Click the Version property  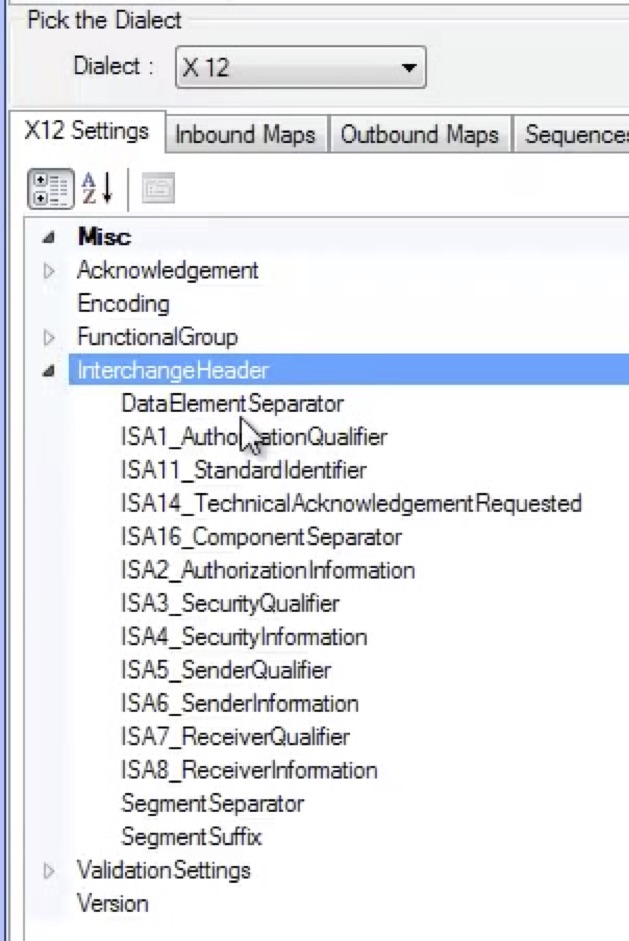(x=112, y=904)
